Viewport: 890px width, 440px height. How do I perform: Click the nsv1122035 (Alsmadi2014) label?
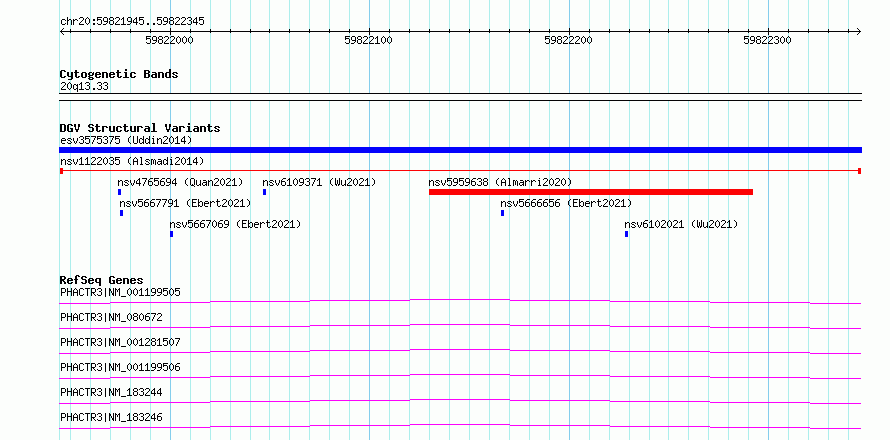pos(132,161)
